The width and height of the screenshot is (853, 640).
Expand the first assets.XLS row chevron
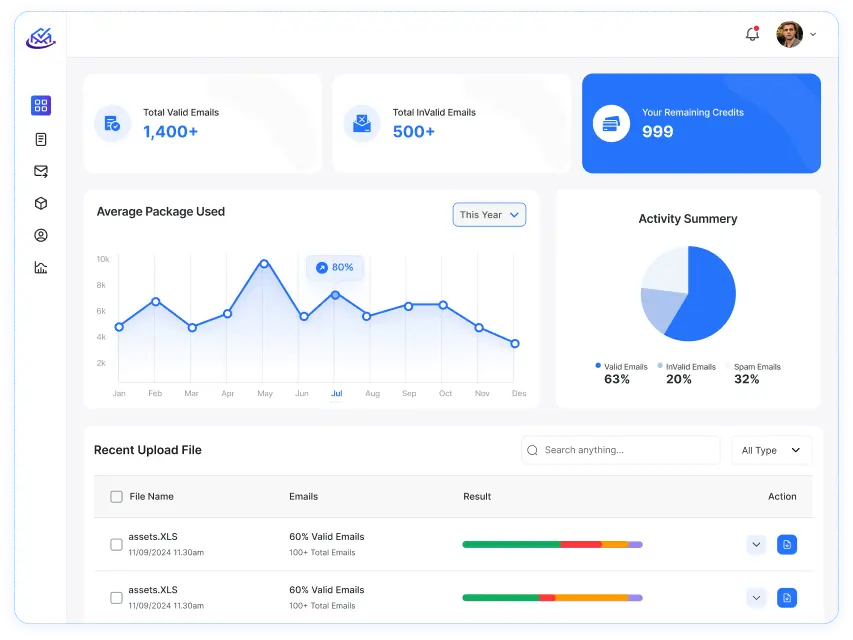point(756,545)
